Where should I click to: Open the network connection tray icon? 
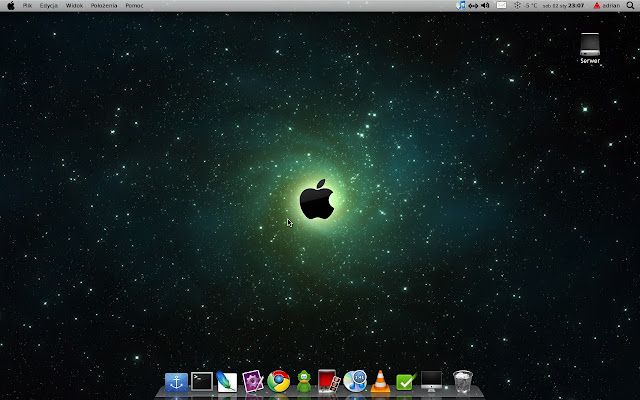(x=473, y=6)
